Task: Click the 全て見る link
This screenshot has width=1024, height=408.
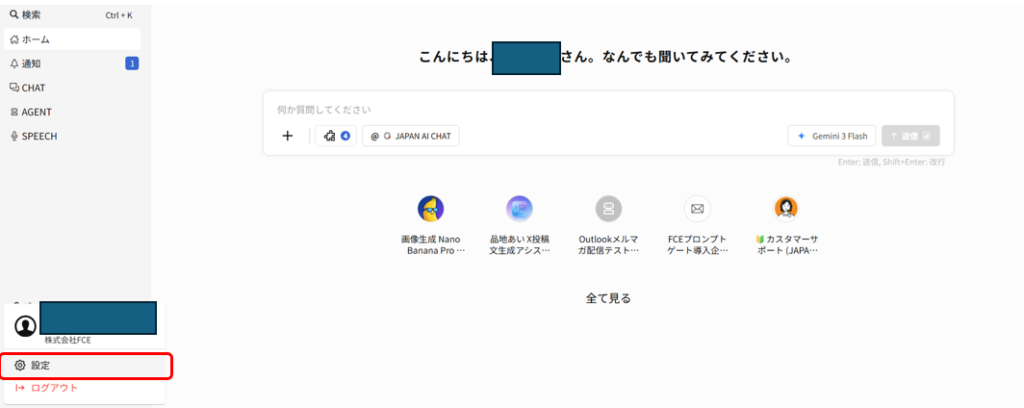Action: (608, 298)
